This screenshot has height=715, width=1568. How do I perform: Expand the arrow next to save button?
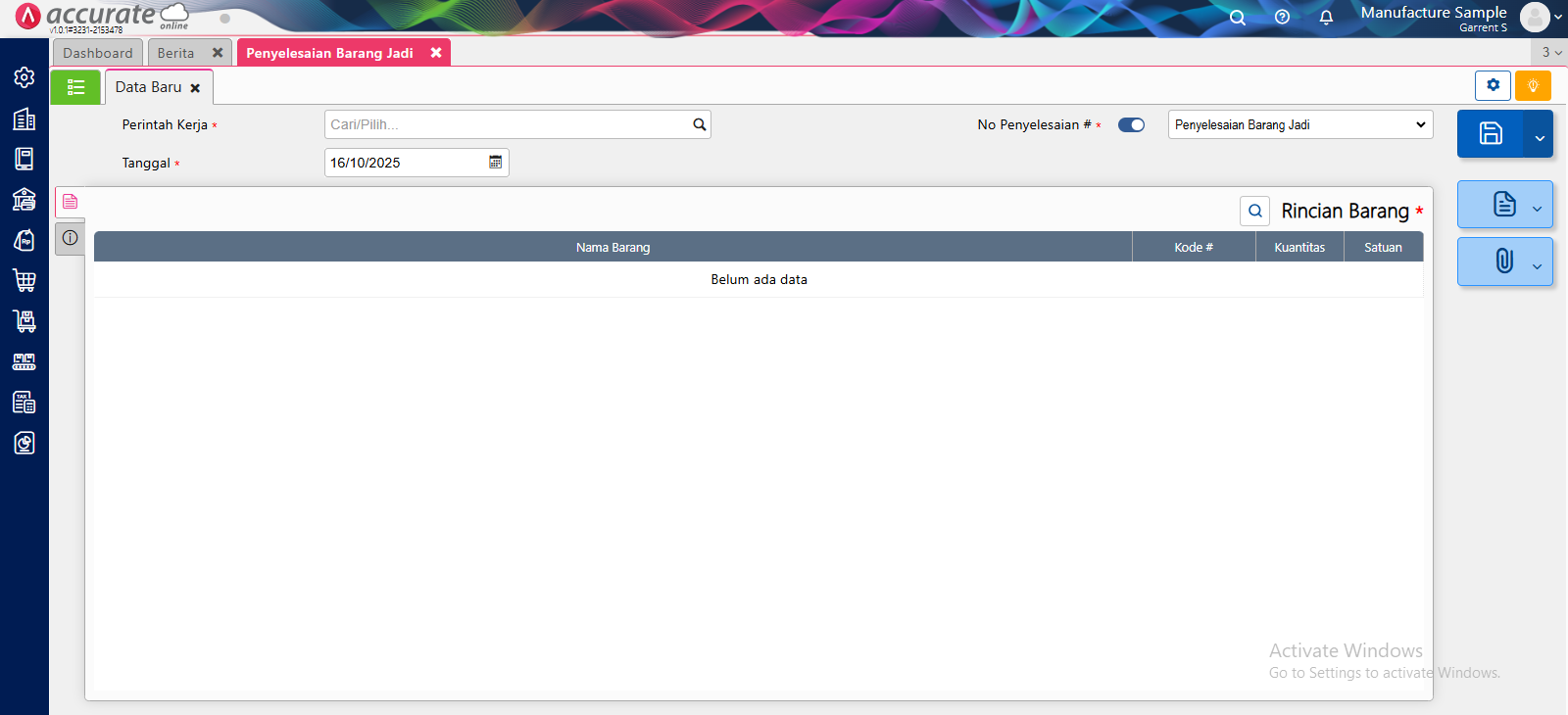pyautogui.click(x=1539, y=137)
